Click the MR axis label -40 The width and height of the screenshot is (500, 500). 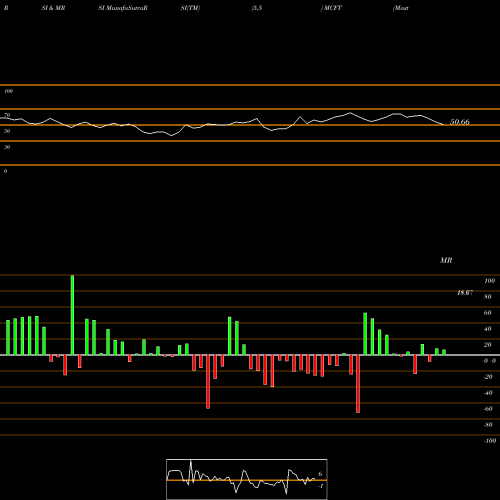click(488, 393)
